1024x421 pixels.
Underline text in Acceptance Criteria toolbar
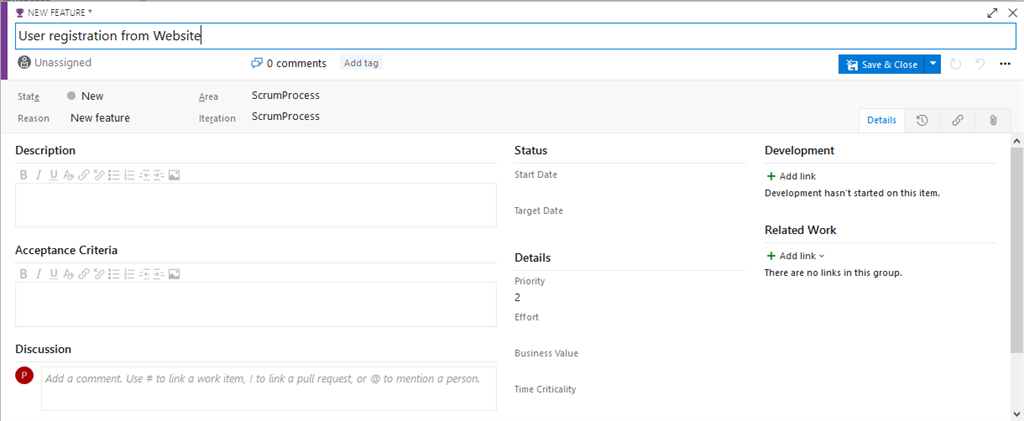click(x=53, y=274)
